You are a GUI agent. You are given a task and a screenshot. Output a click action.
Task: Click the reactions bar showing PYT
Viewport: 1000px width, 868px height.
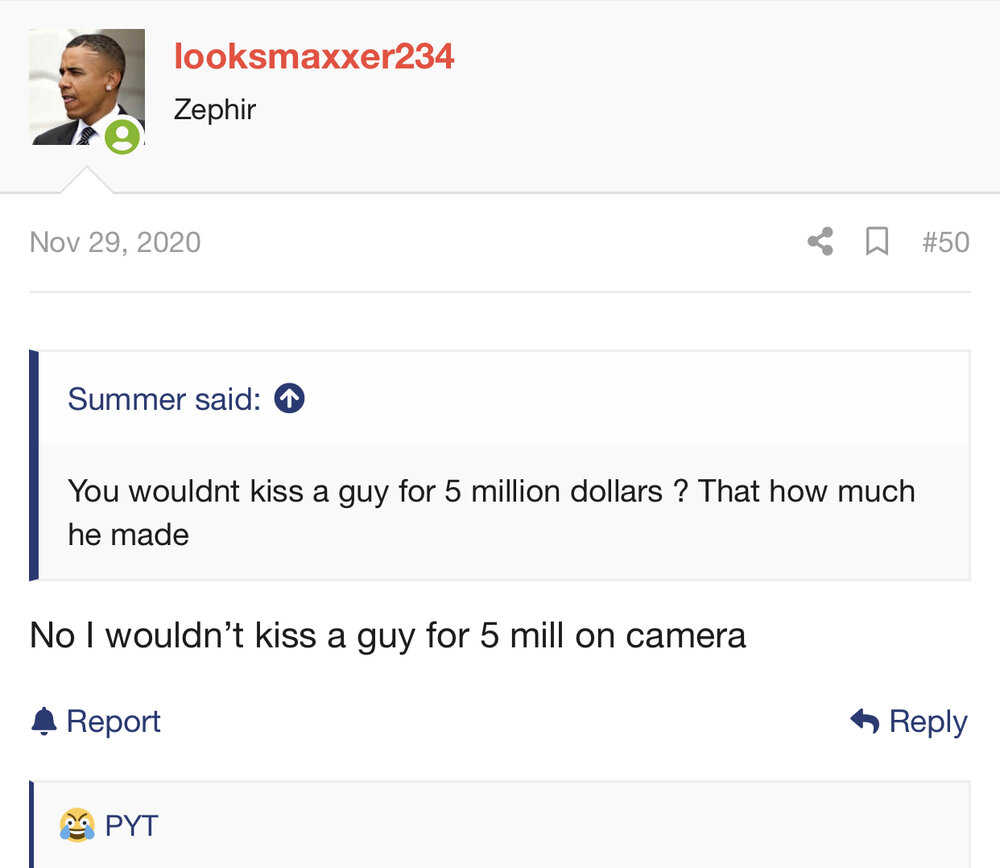[500, 825]
